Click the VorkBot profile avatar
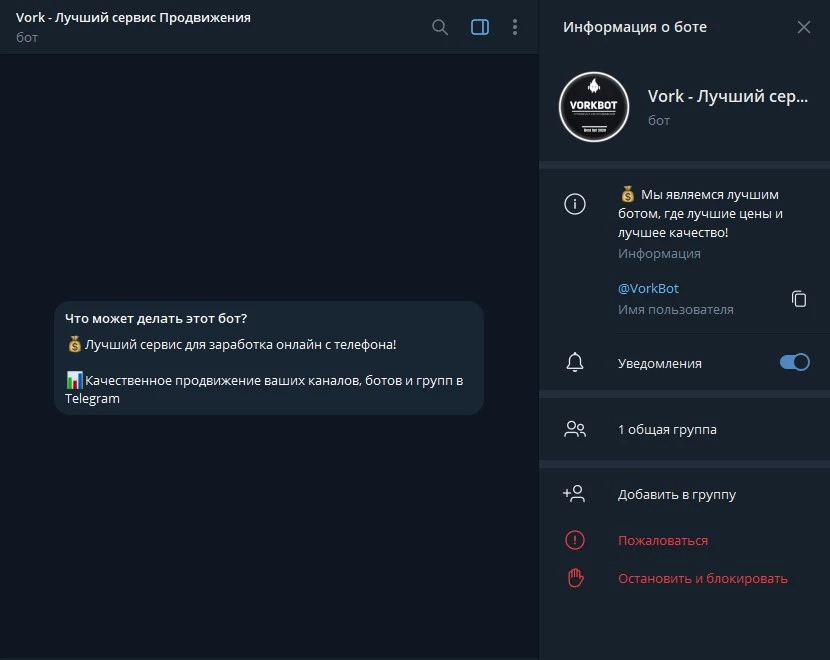The width and height of the screenshot is (830, 660). [x=594, y=107]
